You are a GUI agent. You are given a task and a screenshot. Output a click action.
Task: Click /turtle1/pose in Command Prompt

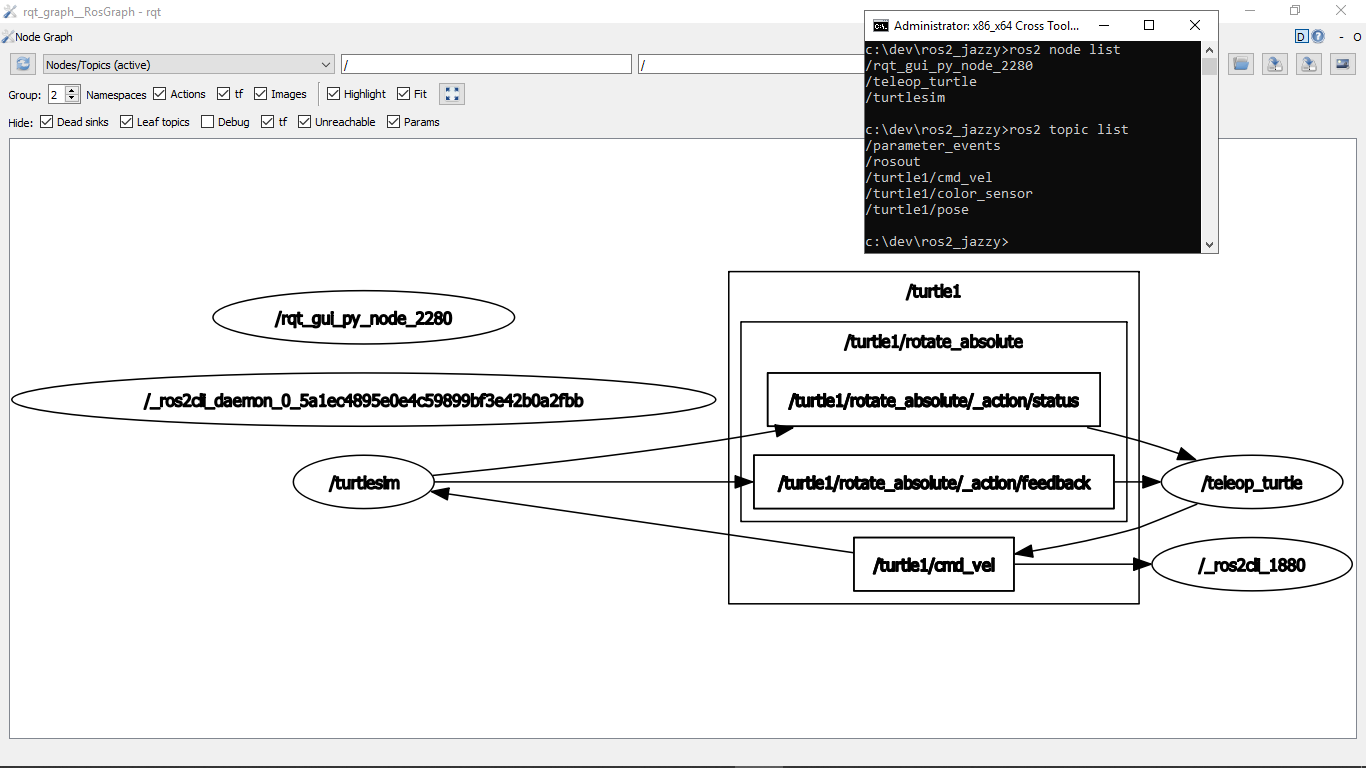(917, 210)
